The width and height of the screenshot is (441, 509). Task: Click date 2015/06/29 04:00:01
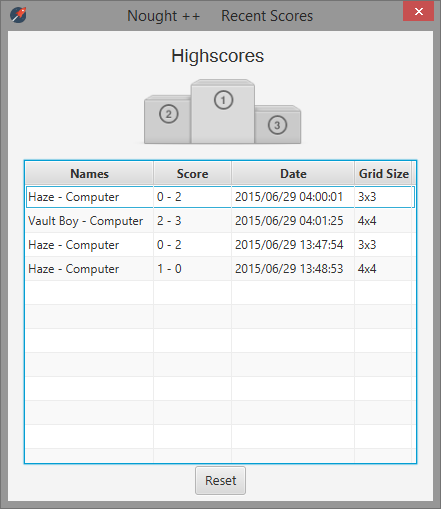pyautogui.click(x=289, y=197)
